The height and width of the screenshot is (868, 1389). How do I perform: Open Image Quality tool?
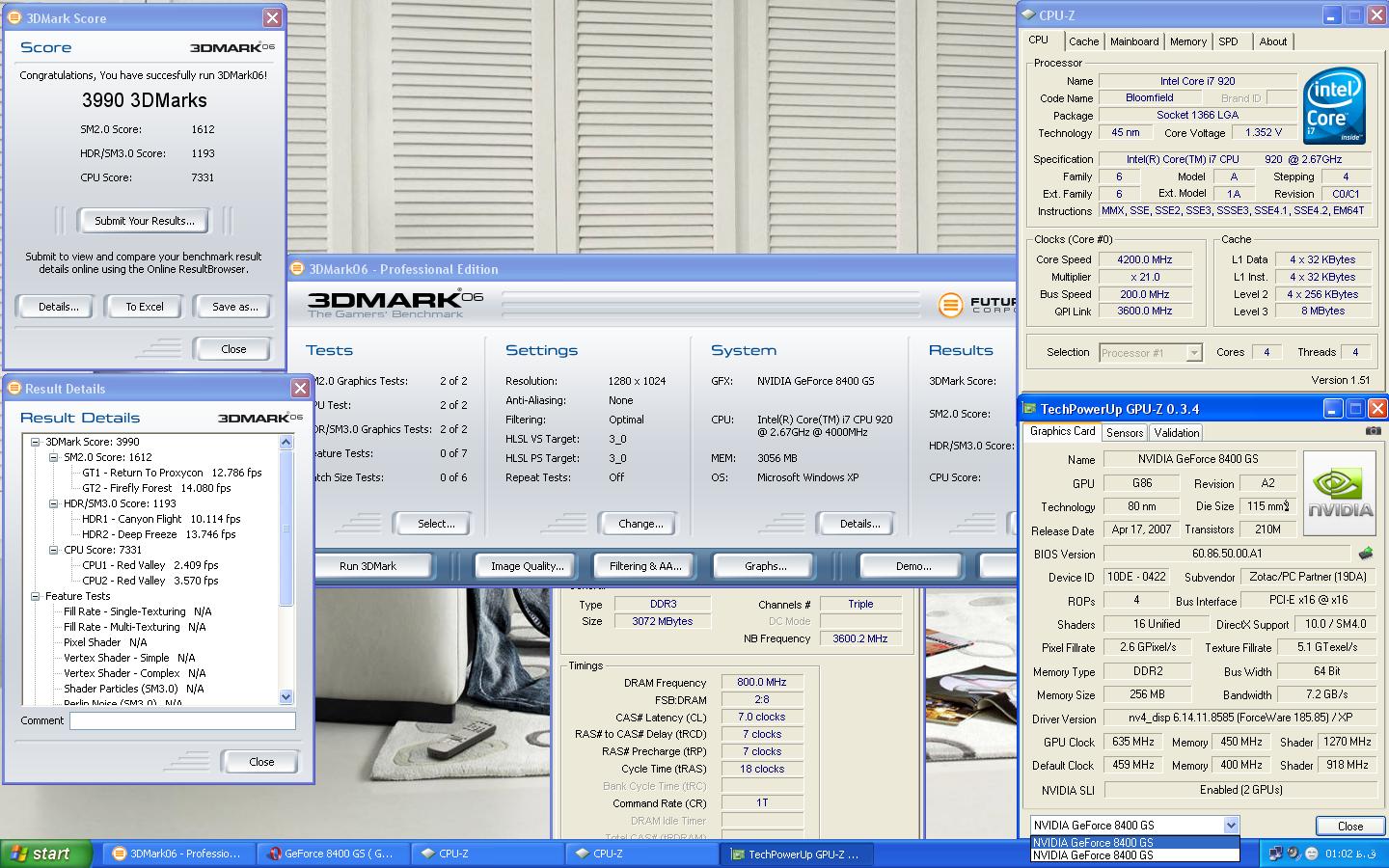tap(527, 566)
